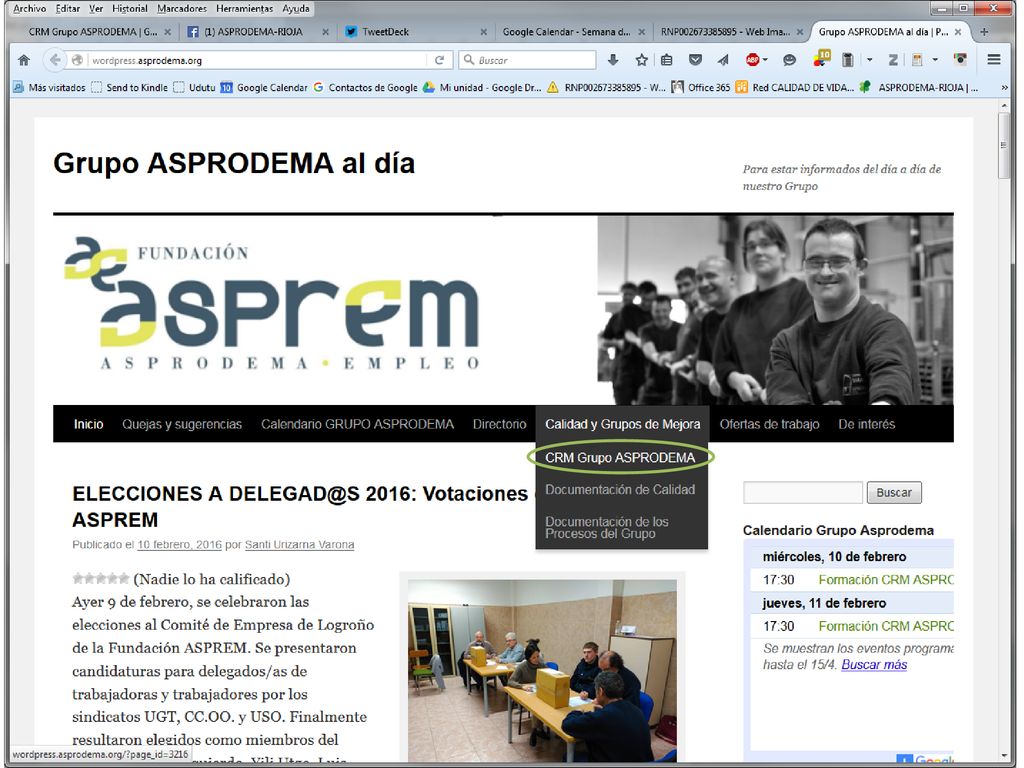
Task: Open the ASPRODEMA-RIOJA bookmark in bookmarks bar
Action: (x=918, y=88)
